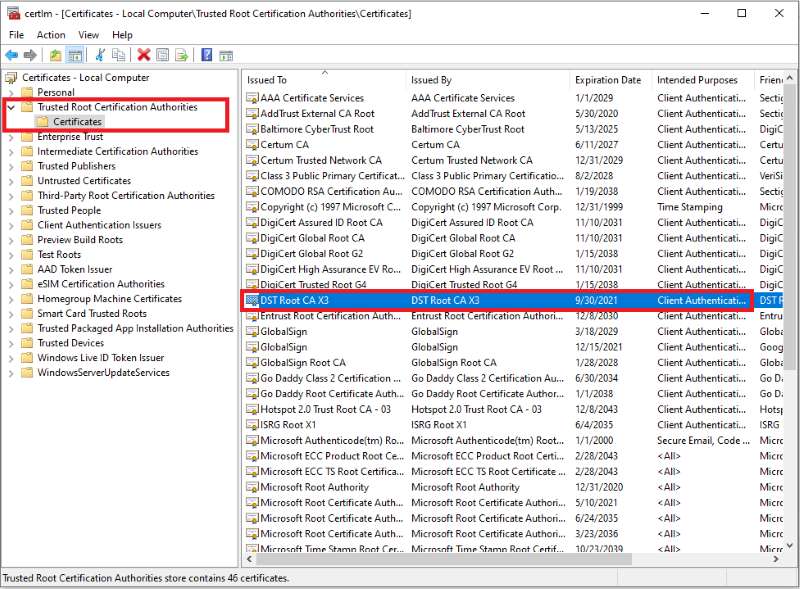Click folder icon of Trusted Devices
The height and width of the screenshot is (589, 800).
click(27, 343)
